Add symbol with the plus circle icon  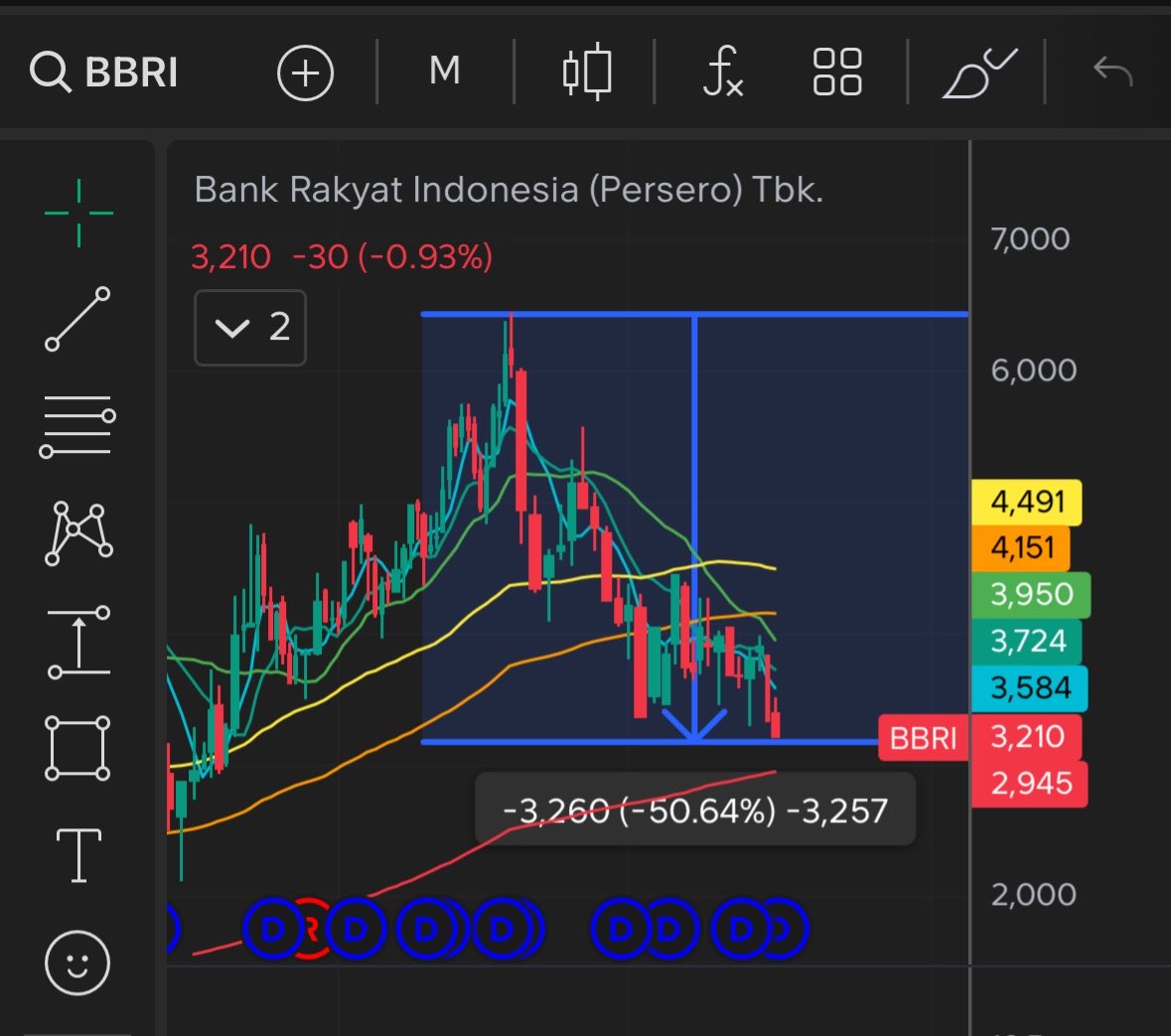pos(305,74)
